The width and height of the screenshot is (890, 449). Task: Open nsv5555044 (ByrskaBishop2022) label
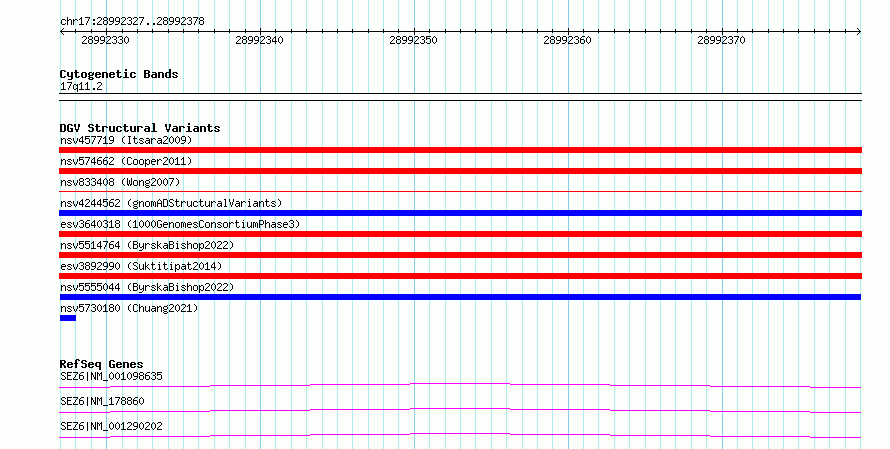(147, 287)
